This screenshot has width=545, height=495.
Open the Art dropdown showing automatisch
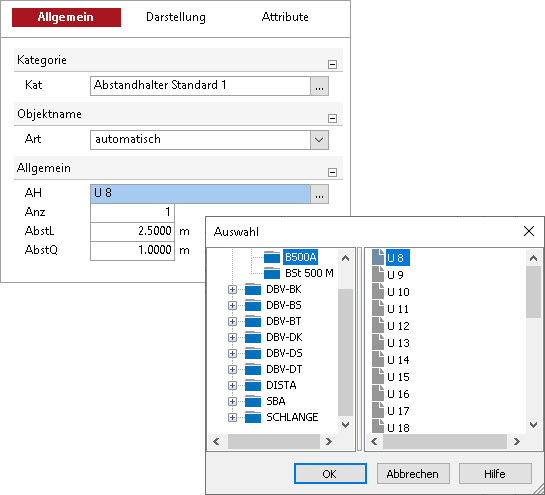(319, 140)
